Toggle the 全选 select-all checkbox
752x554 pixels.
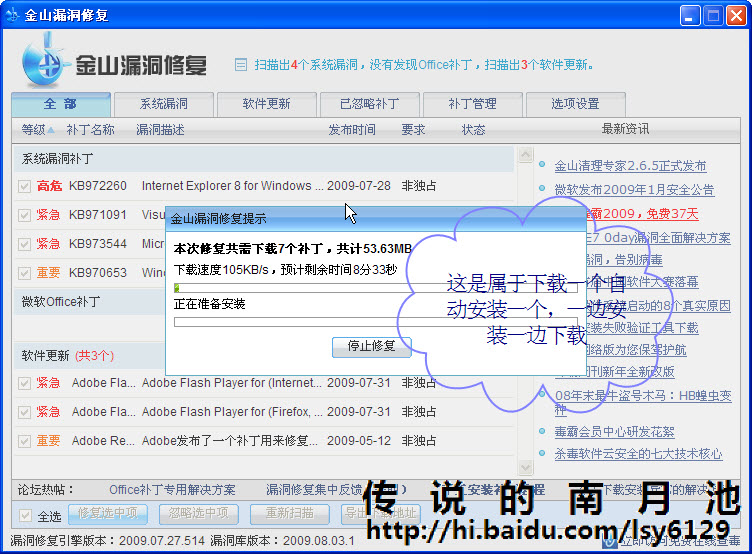coord(25,516)
